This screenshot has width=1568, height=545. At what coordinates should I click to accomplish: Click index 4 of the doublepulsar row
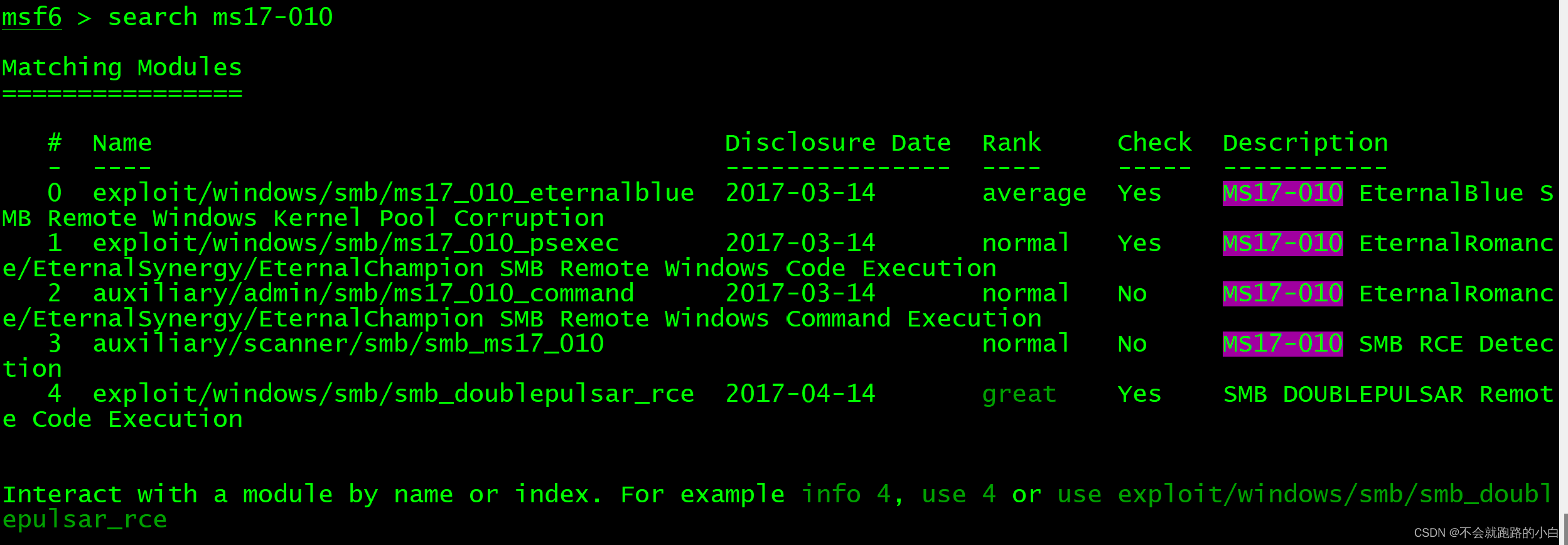click(55, 394)
